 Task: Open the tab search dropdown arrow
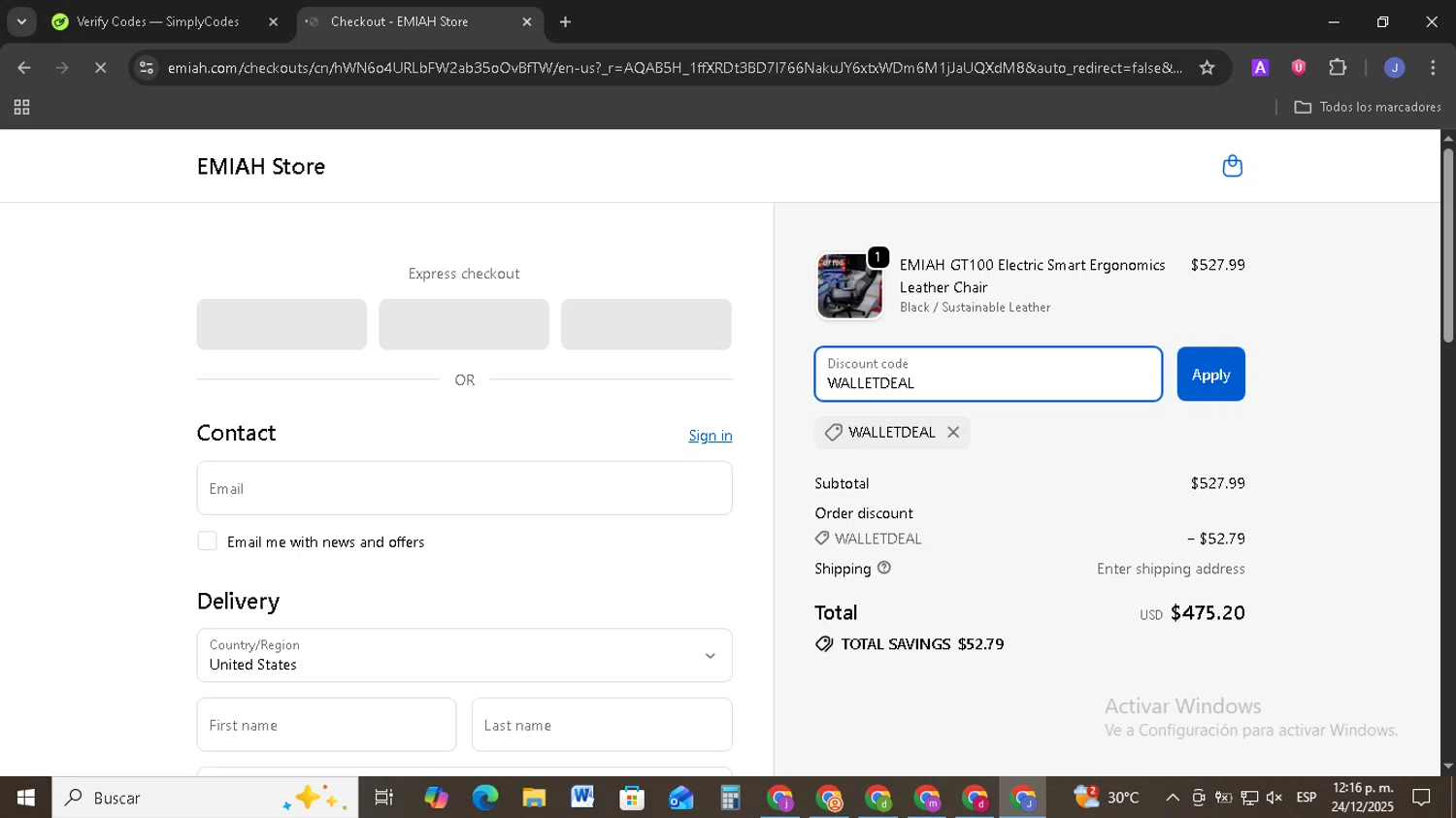click(x=21, y=21)
